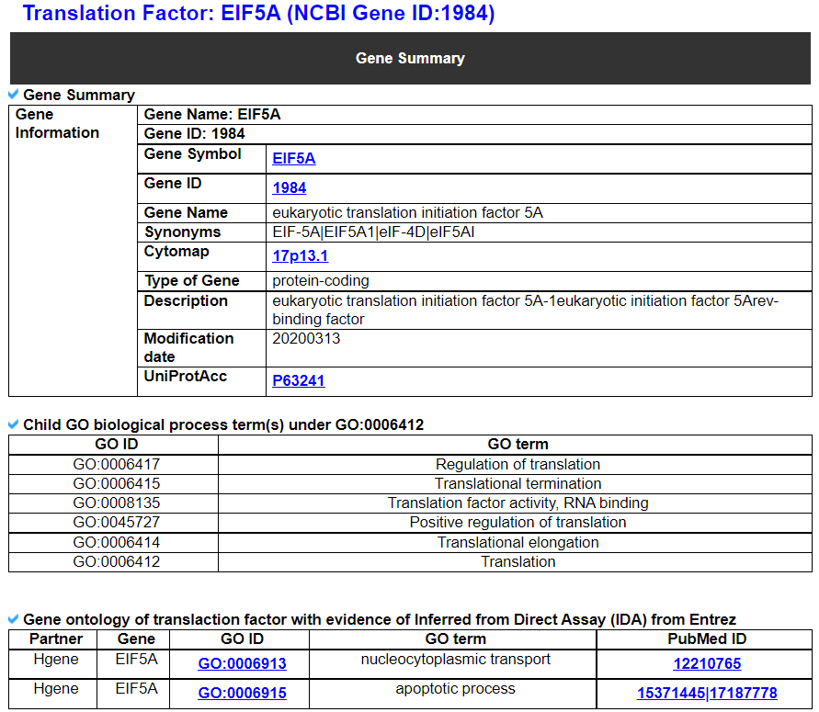Open the 17p13.1 cytomap link
Viewport: 819px width, 712px height.
pyautogui.click(x=300, y=256)
